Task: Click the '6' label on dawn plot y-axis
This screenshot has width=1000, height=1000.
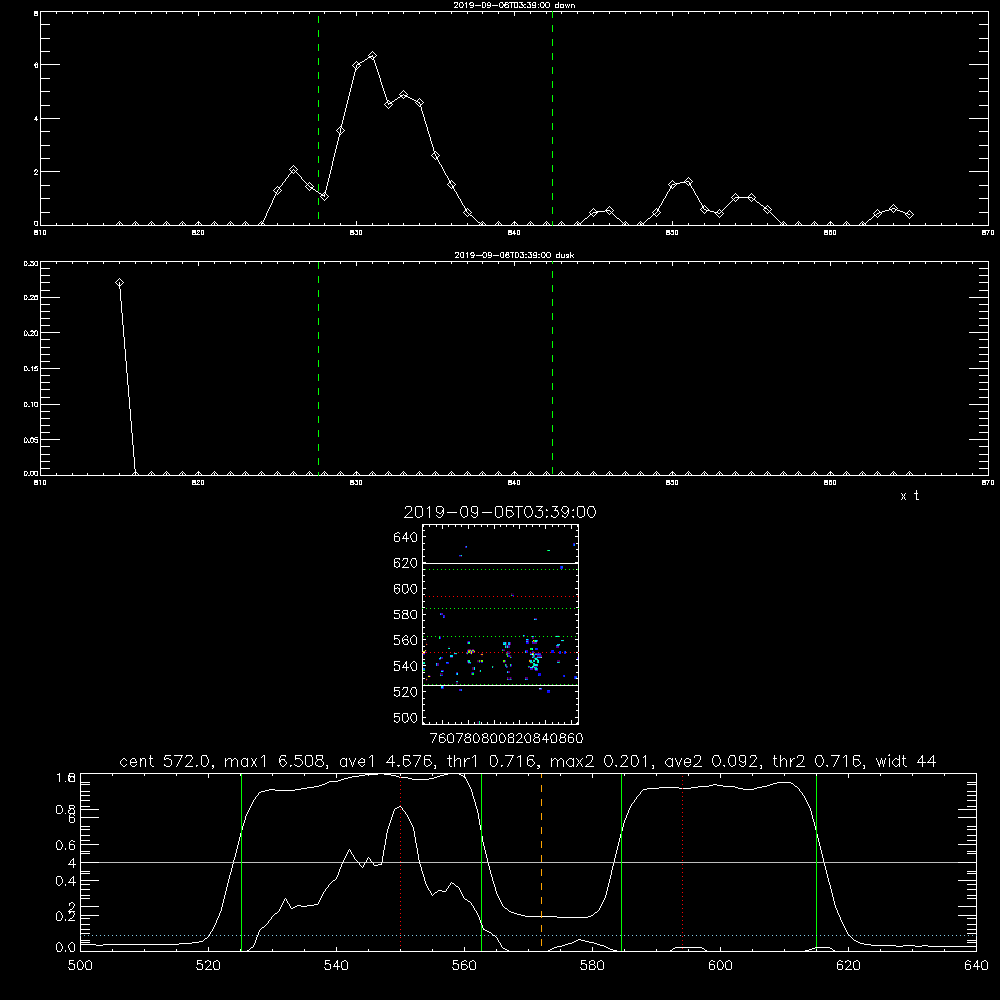Action: point(36,65)
